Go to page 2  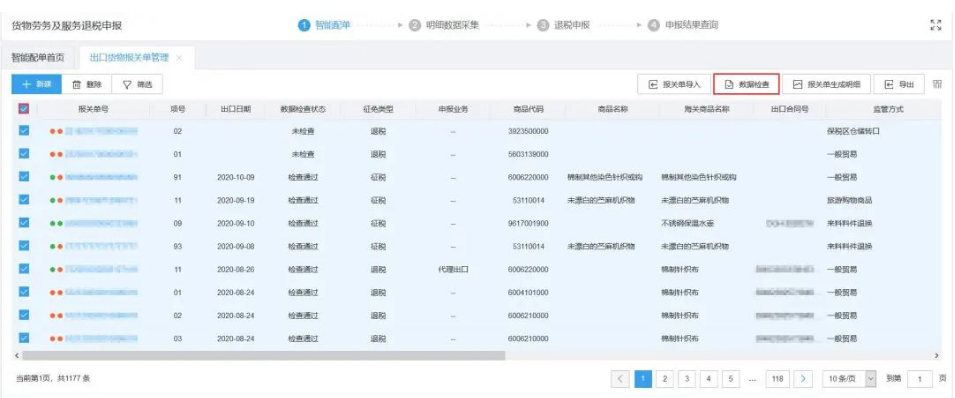665,378
